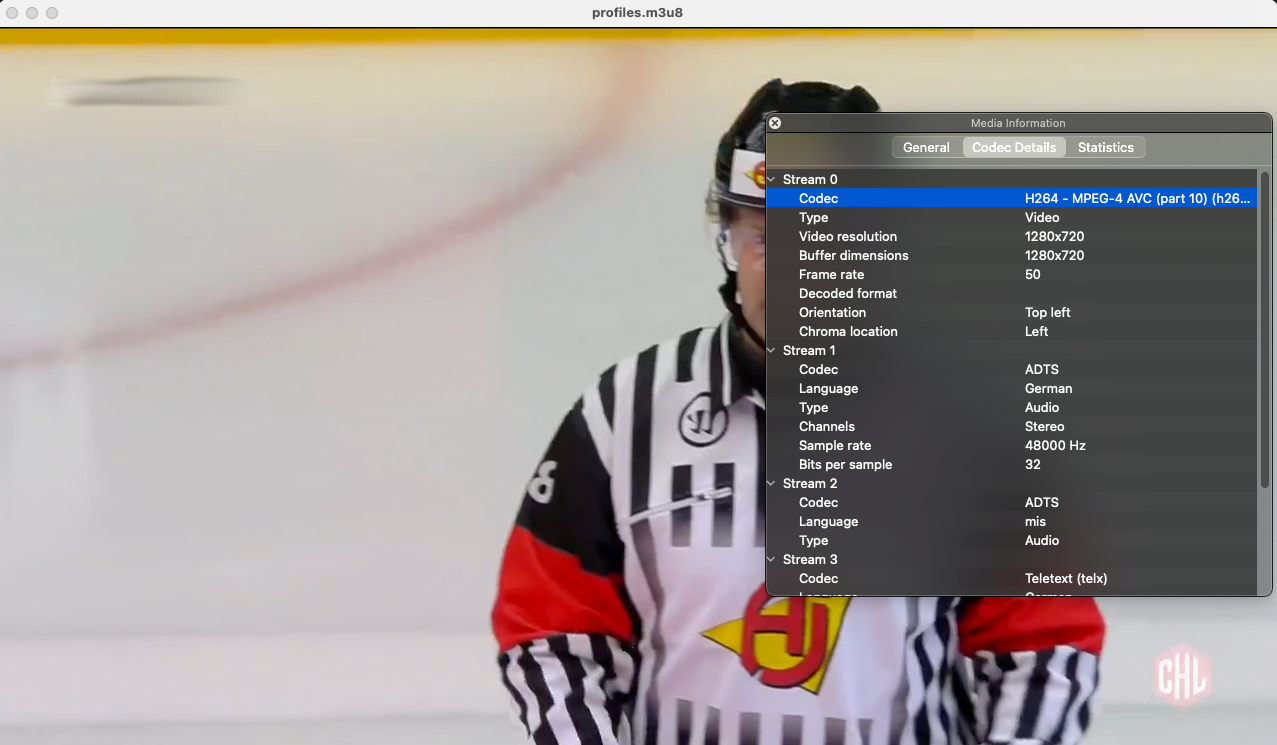Image resolution: width=1277 pixels, height=745 pixels.
Task: Select the Buffer dimensions row
Action: (1011, 255)
